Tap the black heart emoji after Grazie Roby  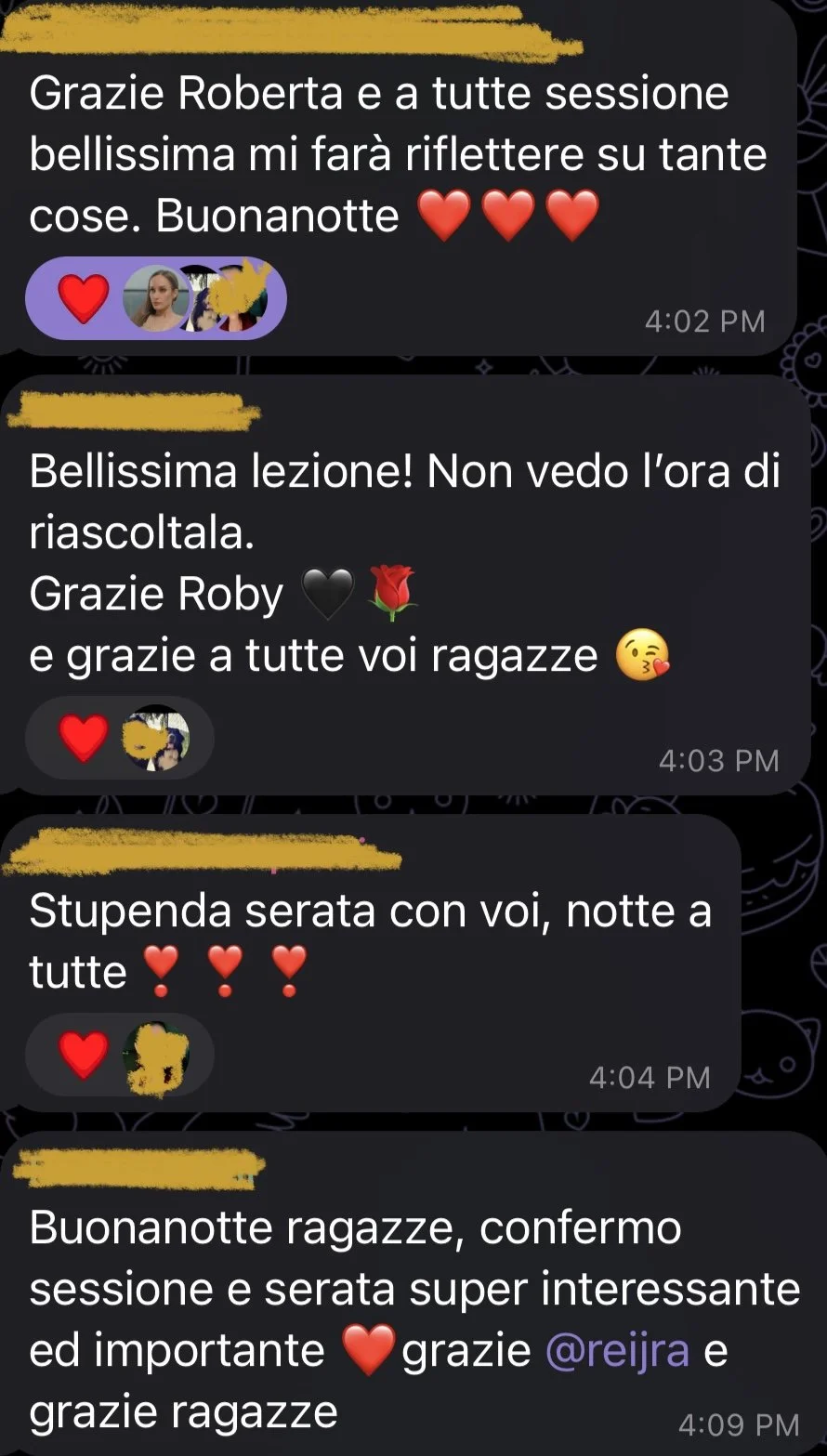(x=329, y=595)
